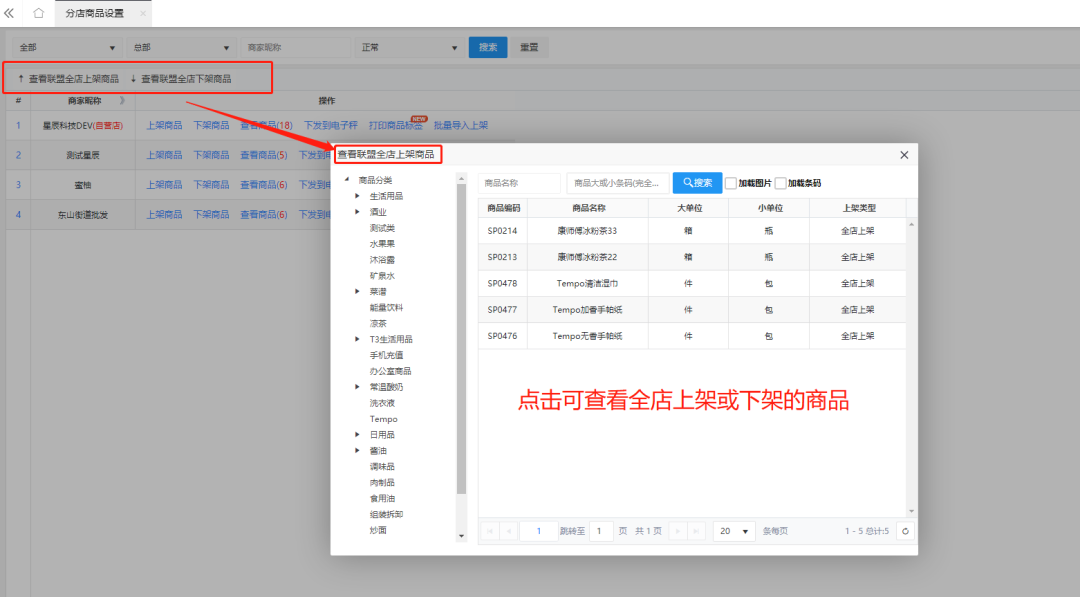The width and height of the screenshot is (1080, 597).
Task: Go to the first page in the pager
Action: (490, 531)
